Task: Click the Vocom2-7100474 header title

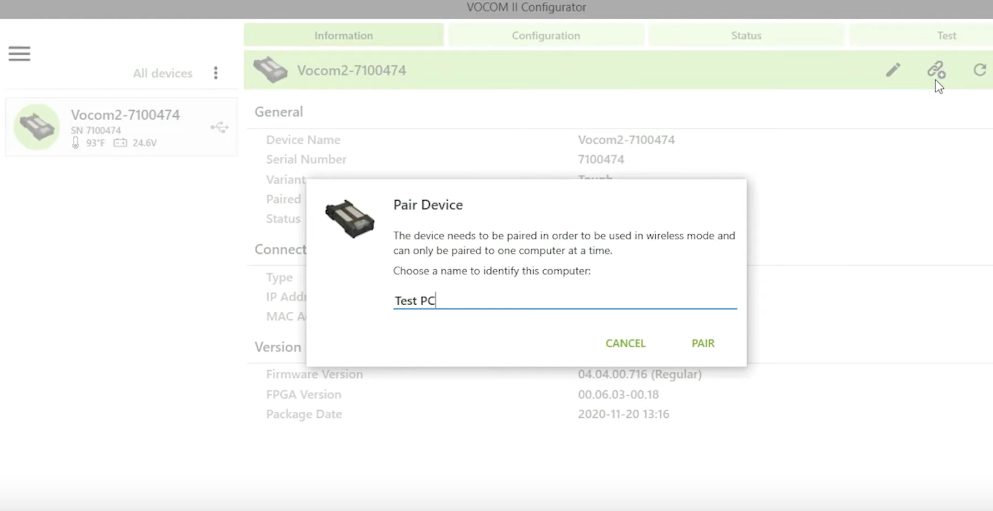Action: coord(351,70)
